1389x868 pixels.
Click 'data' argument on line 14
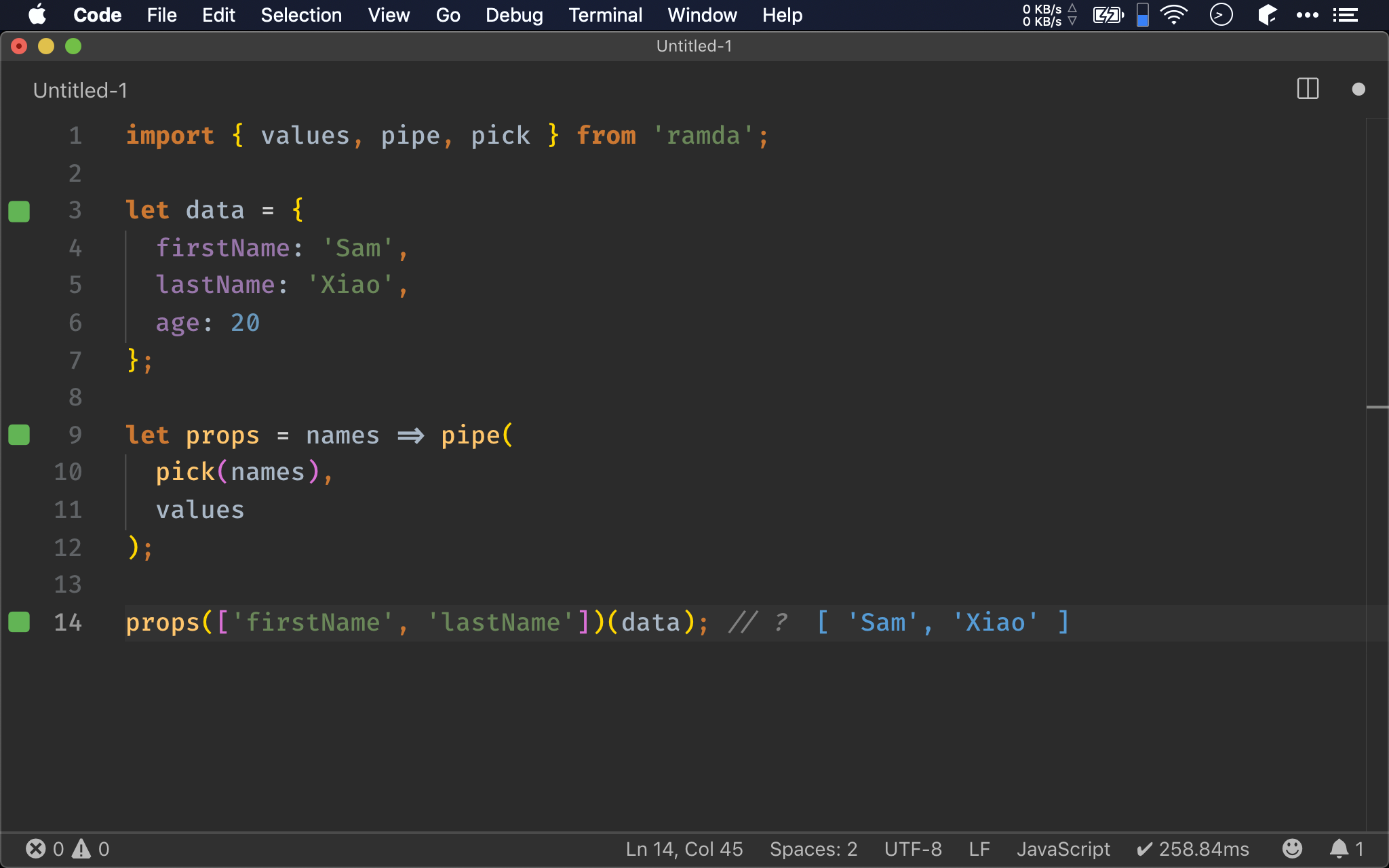click(650, 623)
